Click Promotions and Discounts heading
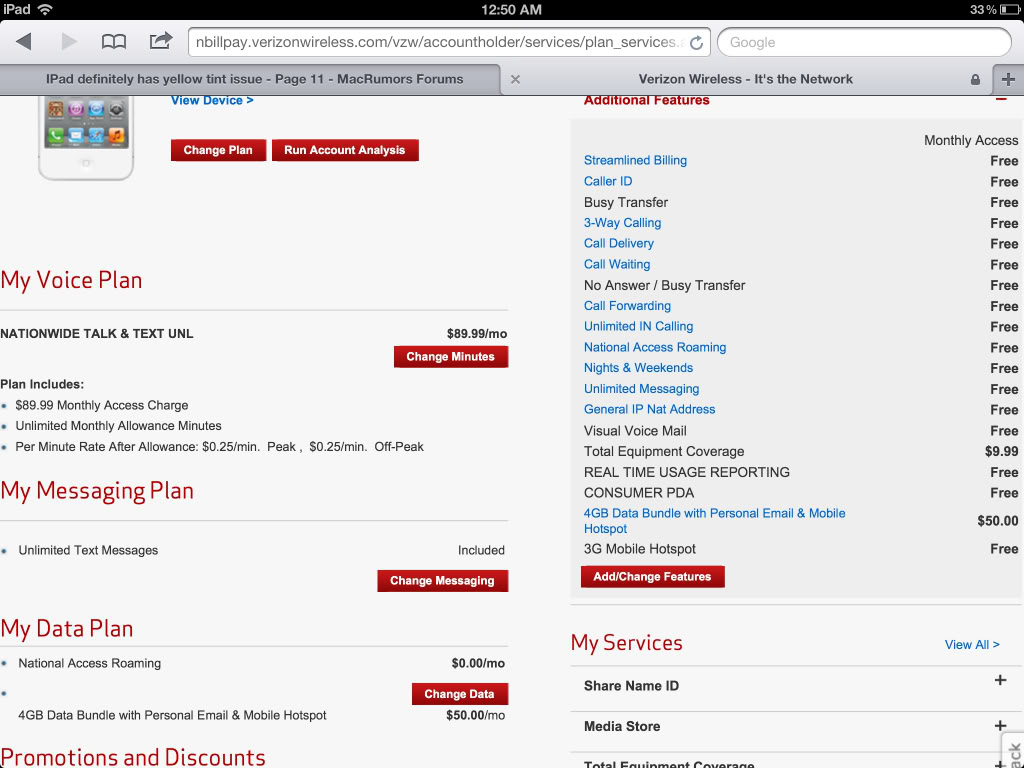This screenshot has width=1024, height=768. tap(133, 756)
